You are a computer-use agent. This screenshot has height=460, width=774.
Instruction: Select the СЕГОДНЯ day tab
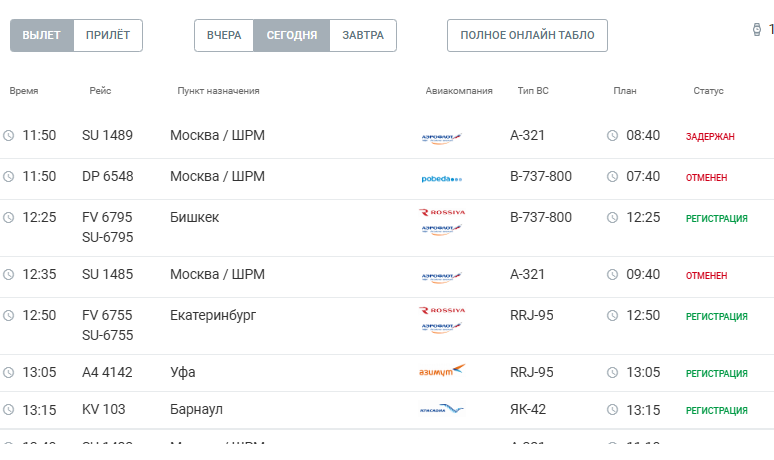(292, 35)
